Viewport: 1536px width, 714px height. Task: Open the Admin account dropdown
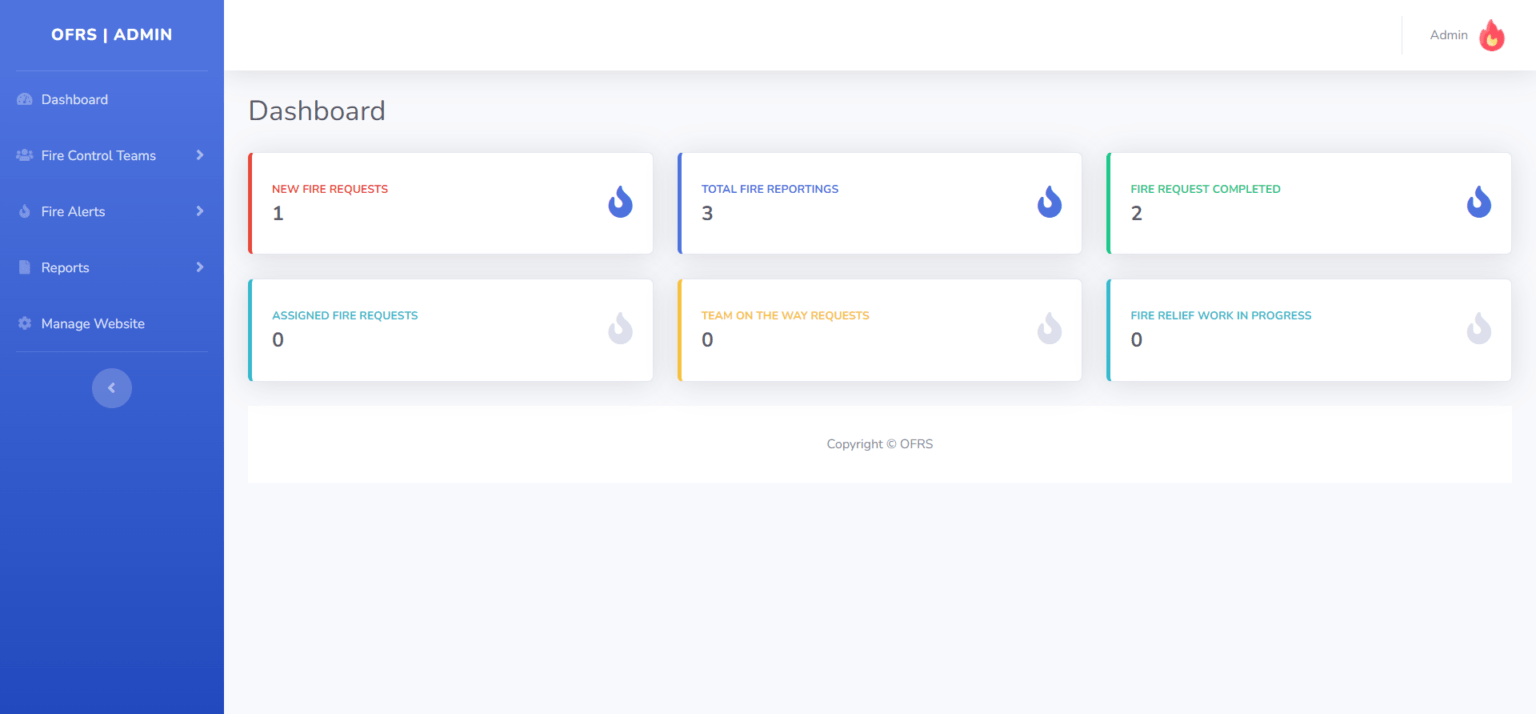coord(1449,35)
